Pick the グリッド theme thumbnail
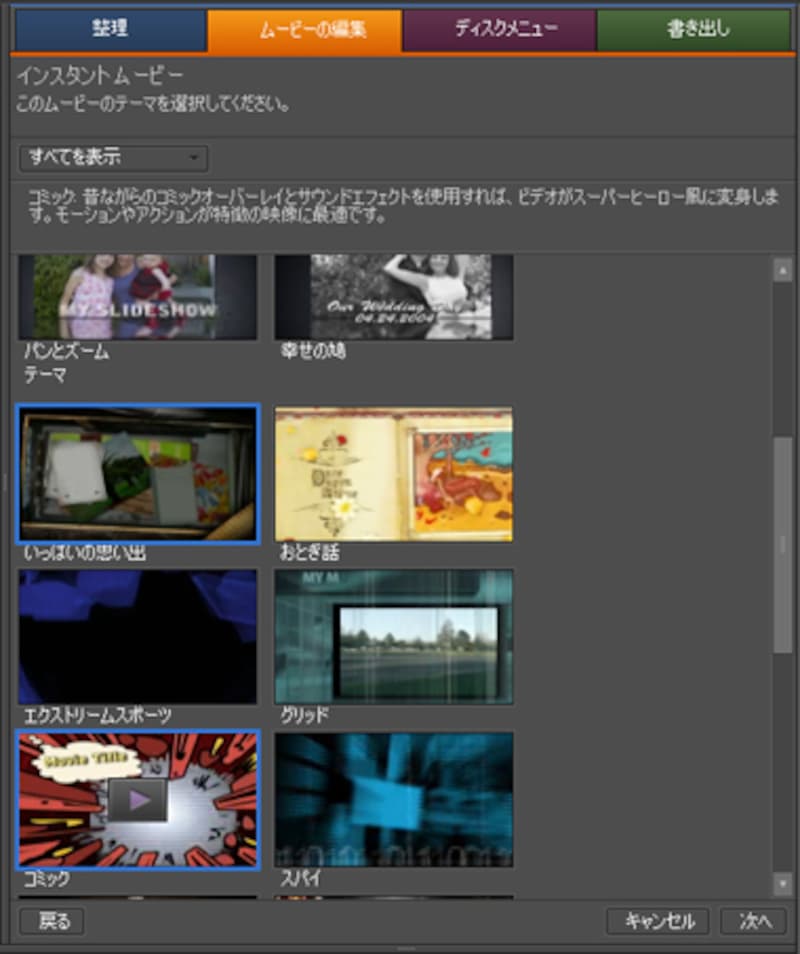 [x=394, y=636]
